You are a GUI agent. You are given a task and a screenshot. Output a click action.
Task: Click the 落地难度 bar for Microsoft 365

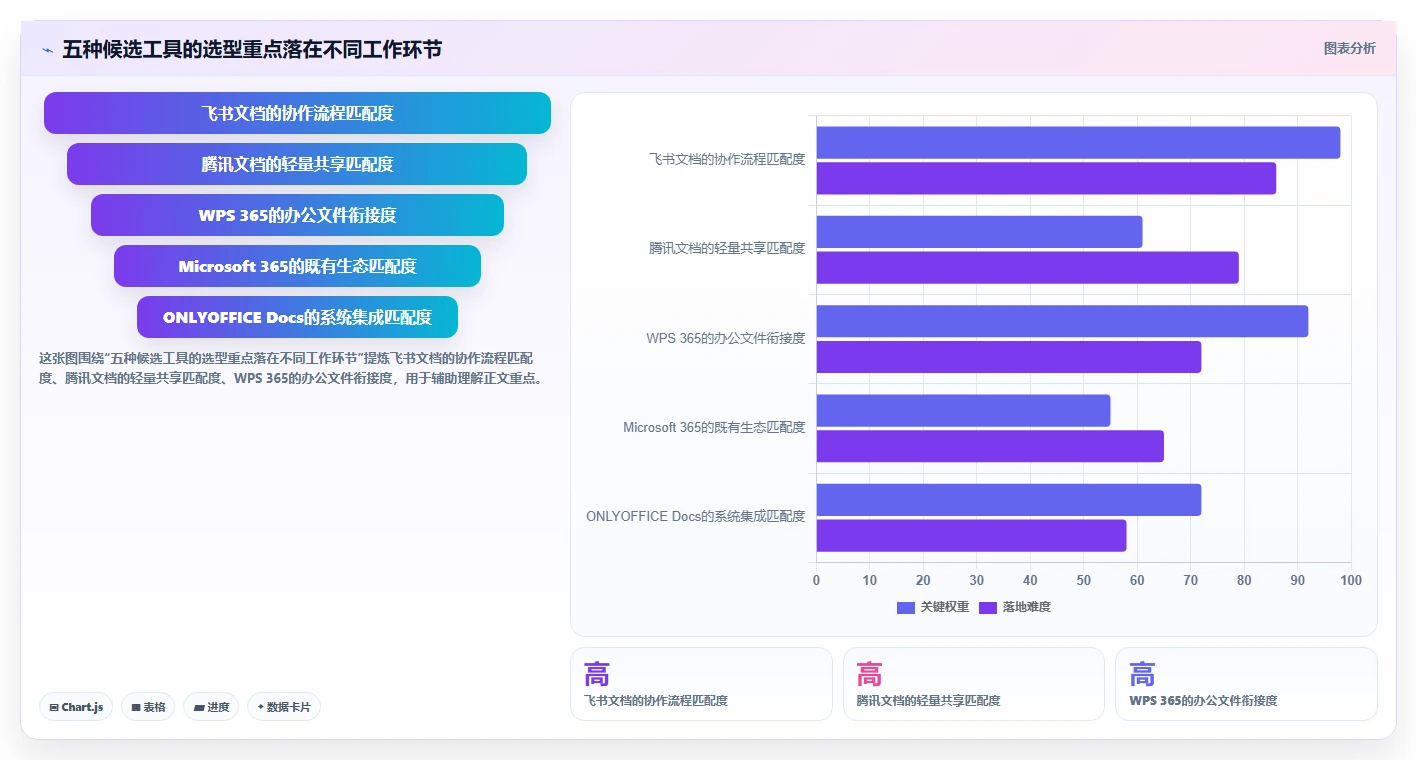click(990, 446)
